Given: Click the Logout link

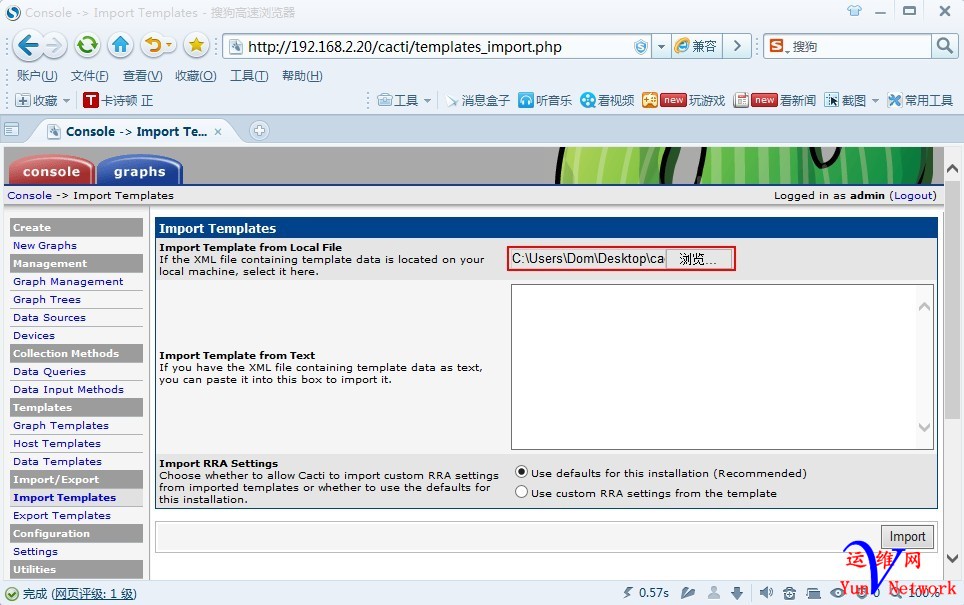Looking at the screenshot, I should (912, 196).
